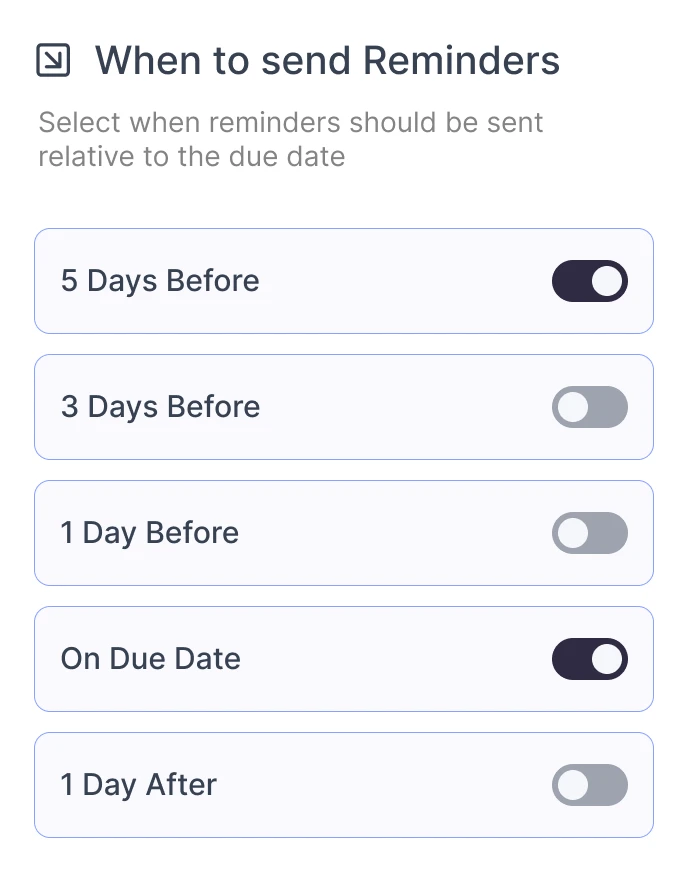The width and height of the screenshot is (684, 888).
Task: Click the "relative to the due date" text
Action: 192,157
